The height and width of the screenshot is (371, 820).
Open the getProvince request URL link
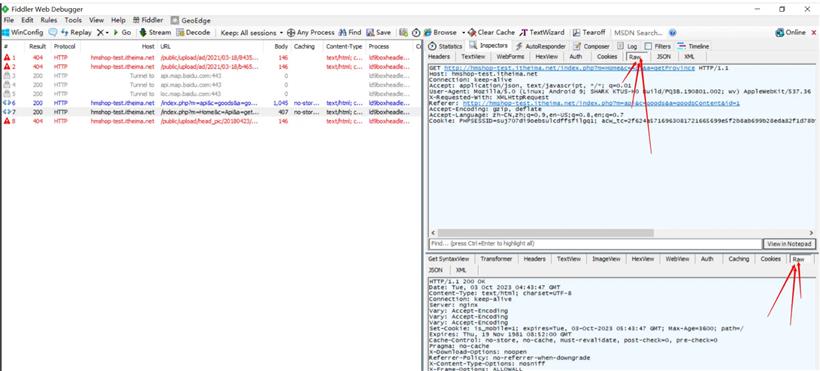(569, 68)
